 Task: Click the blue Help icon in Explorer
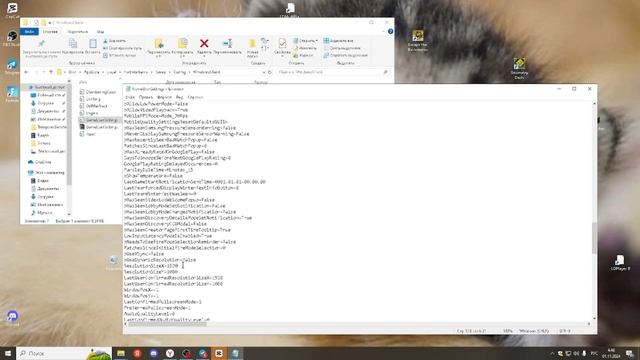(x=390, y=31)
